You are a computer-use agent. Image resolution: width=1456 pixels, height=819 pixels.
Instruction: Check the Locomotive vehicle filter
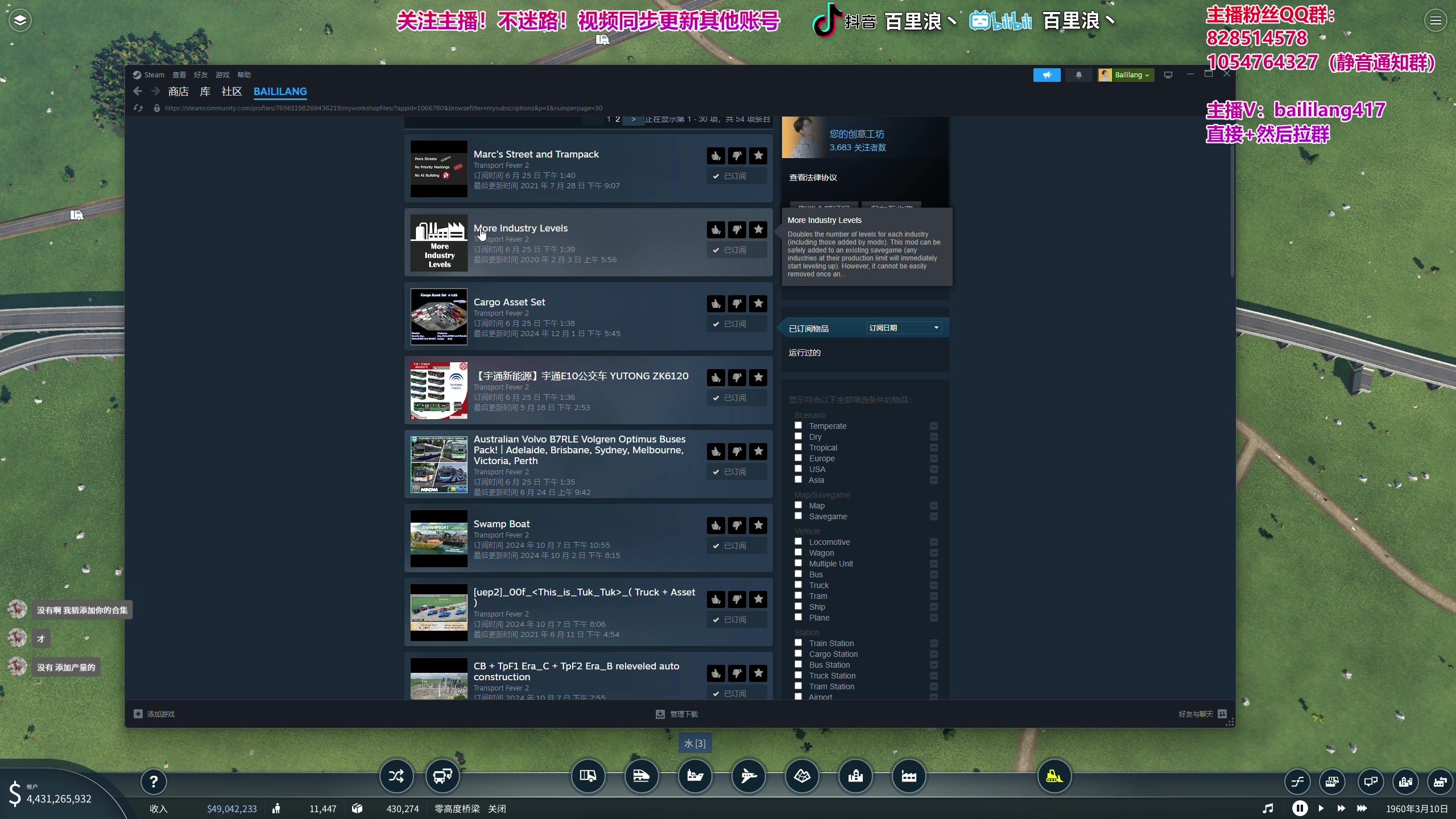coord(798,541)
